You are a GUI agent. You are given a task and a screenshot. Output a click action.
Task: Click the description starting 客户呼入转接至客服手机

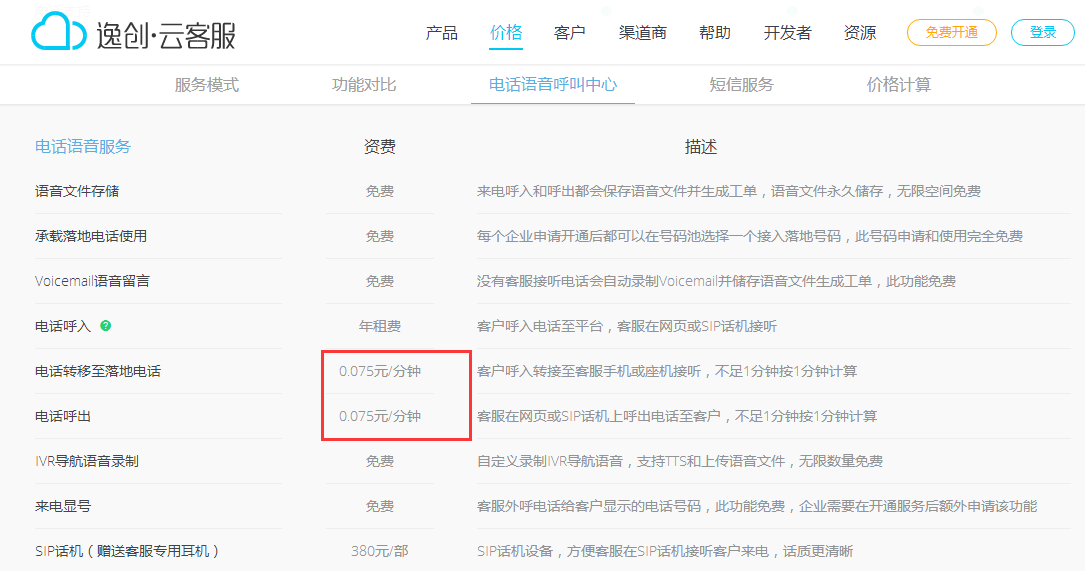[x=666, y=371]
